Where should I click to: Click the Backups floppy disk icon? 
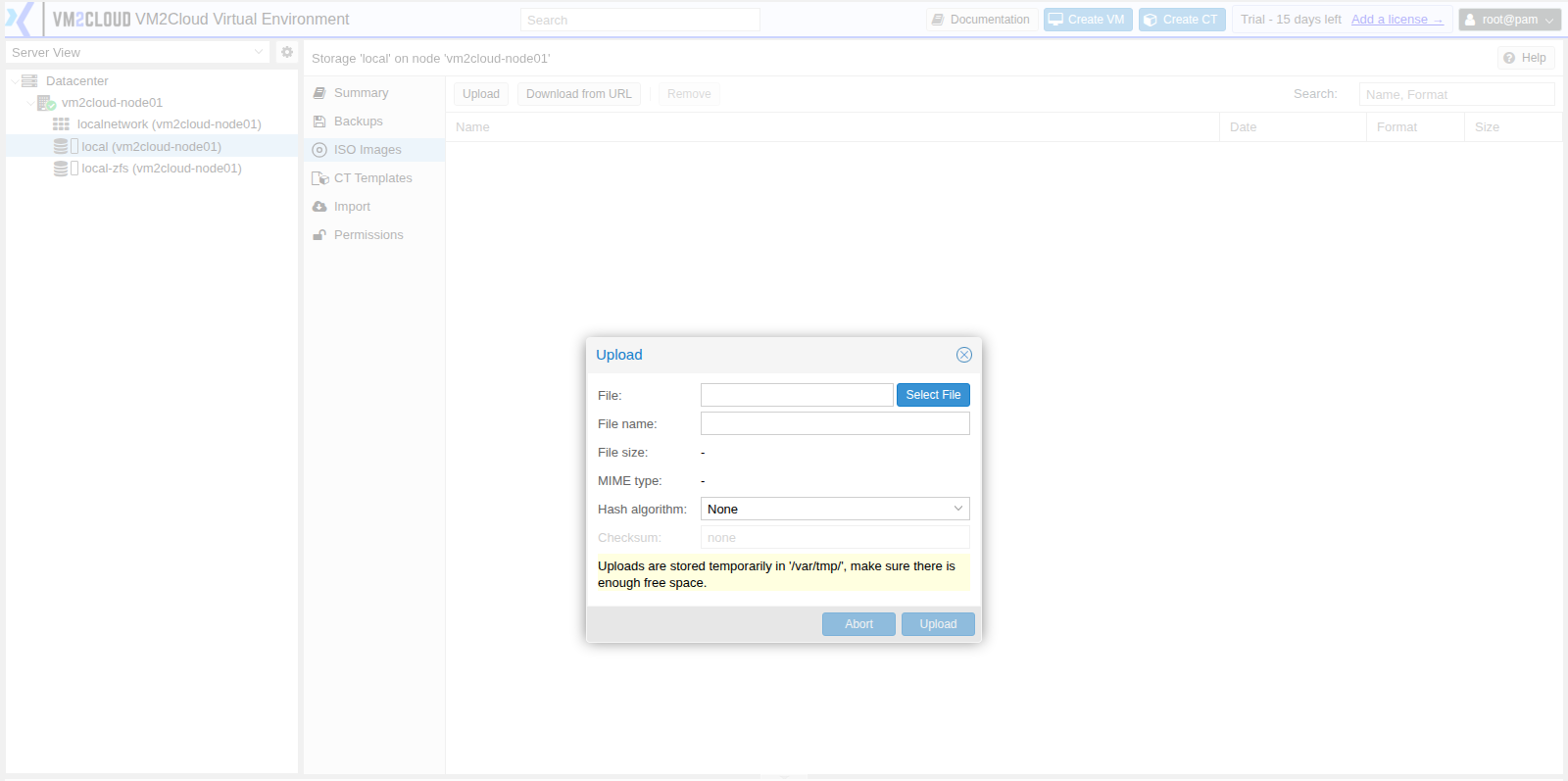319,122
